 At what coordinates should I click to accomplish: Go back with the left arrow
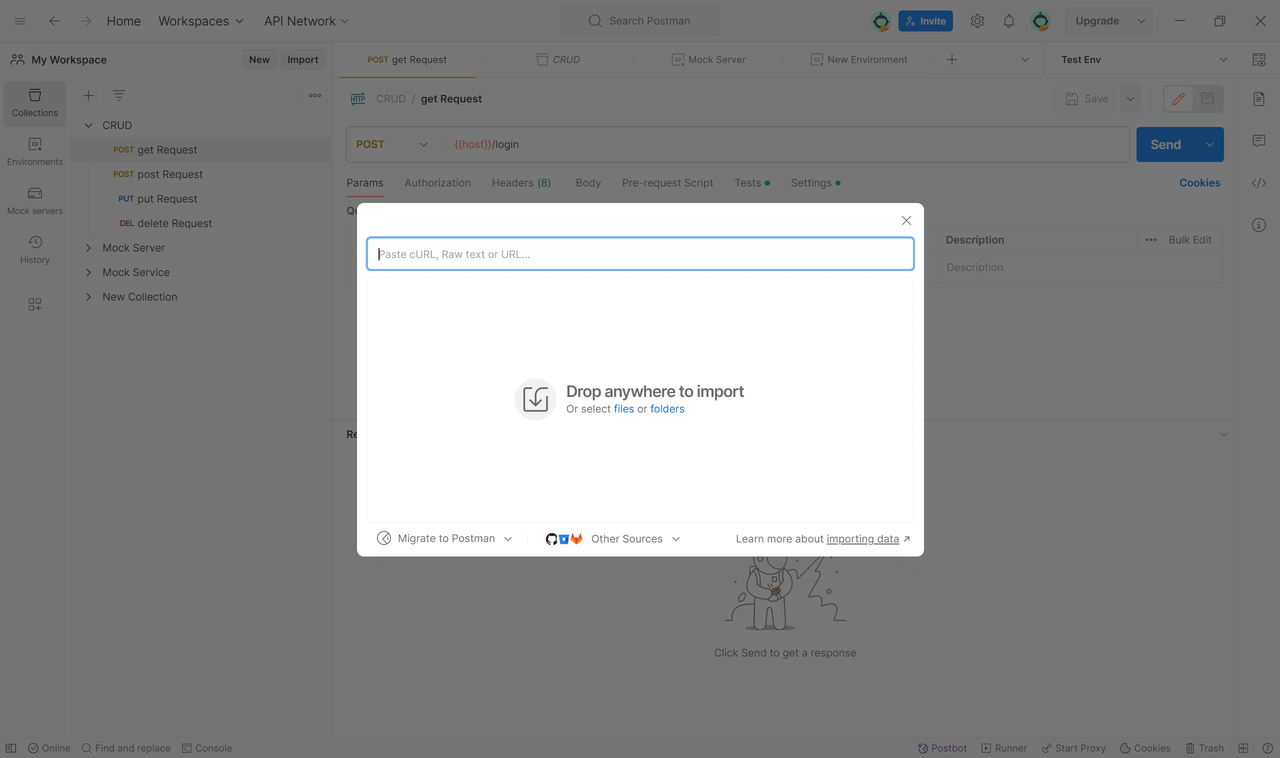click(54, 21)
